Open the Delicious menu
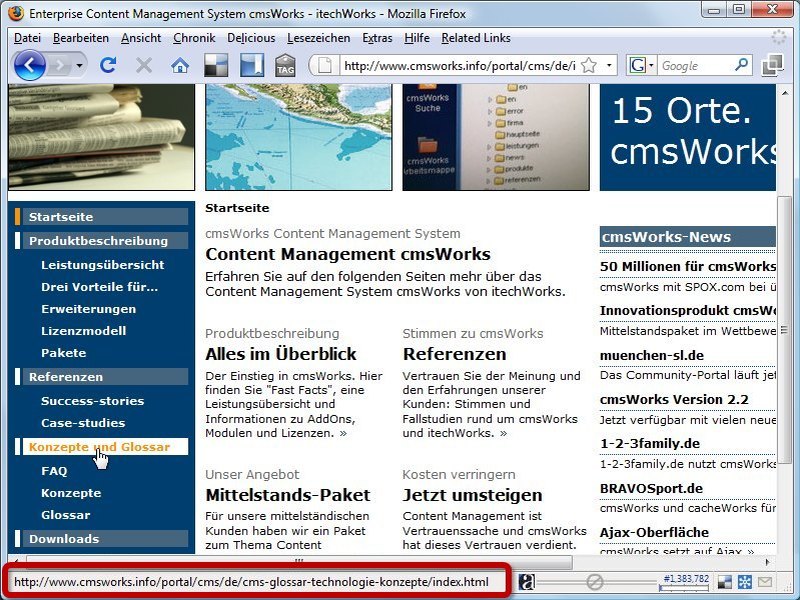 (251, 38)
